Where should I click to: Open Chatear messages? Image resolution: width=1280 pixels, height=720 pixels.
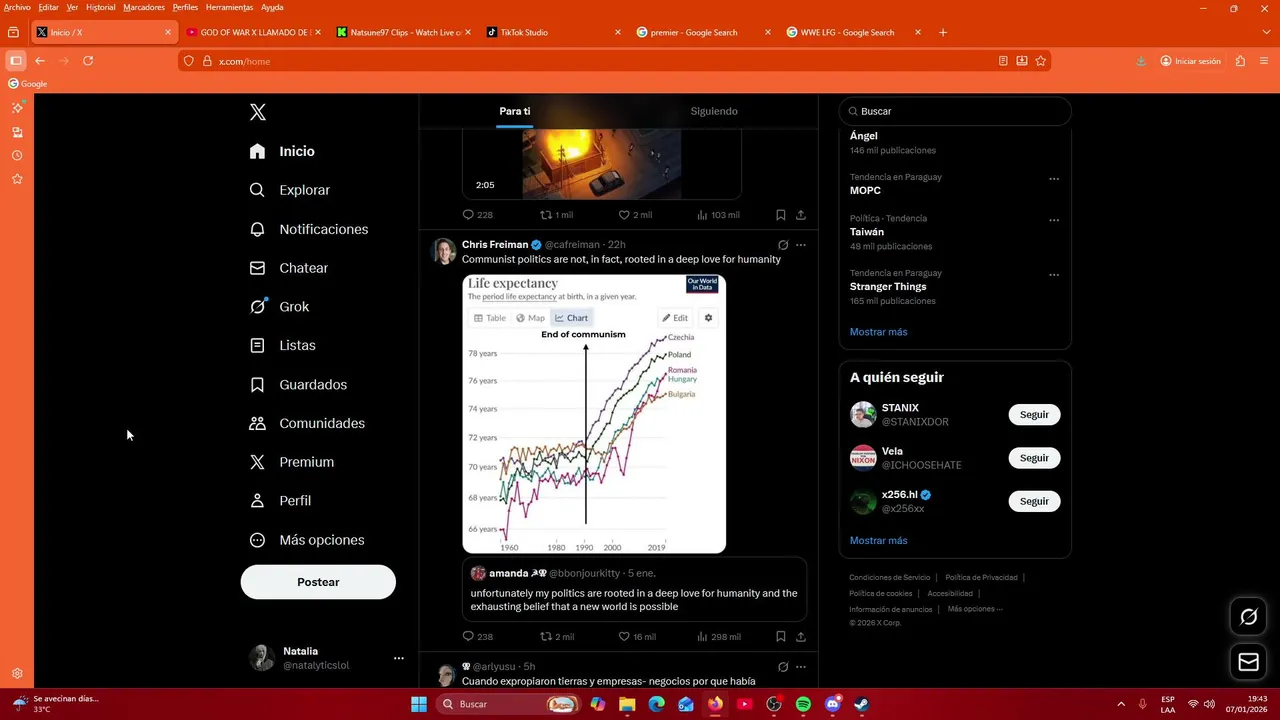pos(289,268)
